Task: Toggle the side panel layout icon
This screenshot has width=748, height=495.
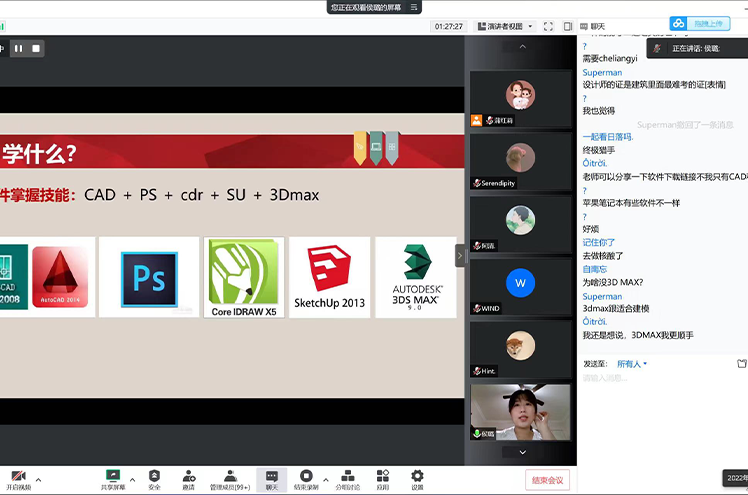Action: 568,26
